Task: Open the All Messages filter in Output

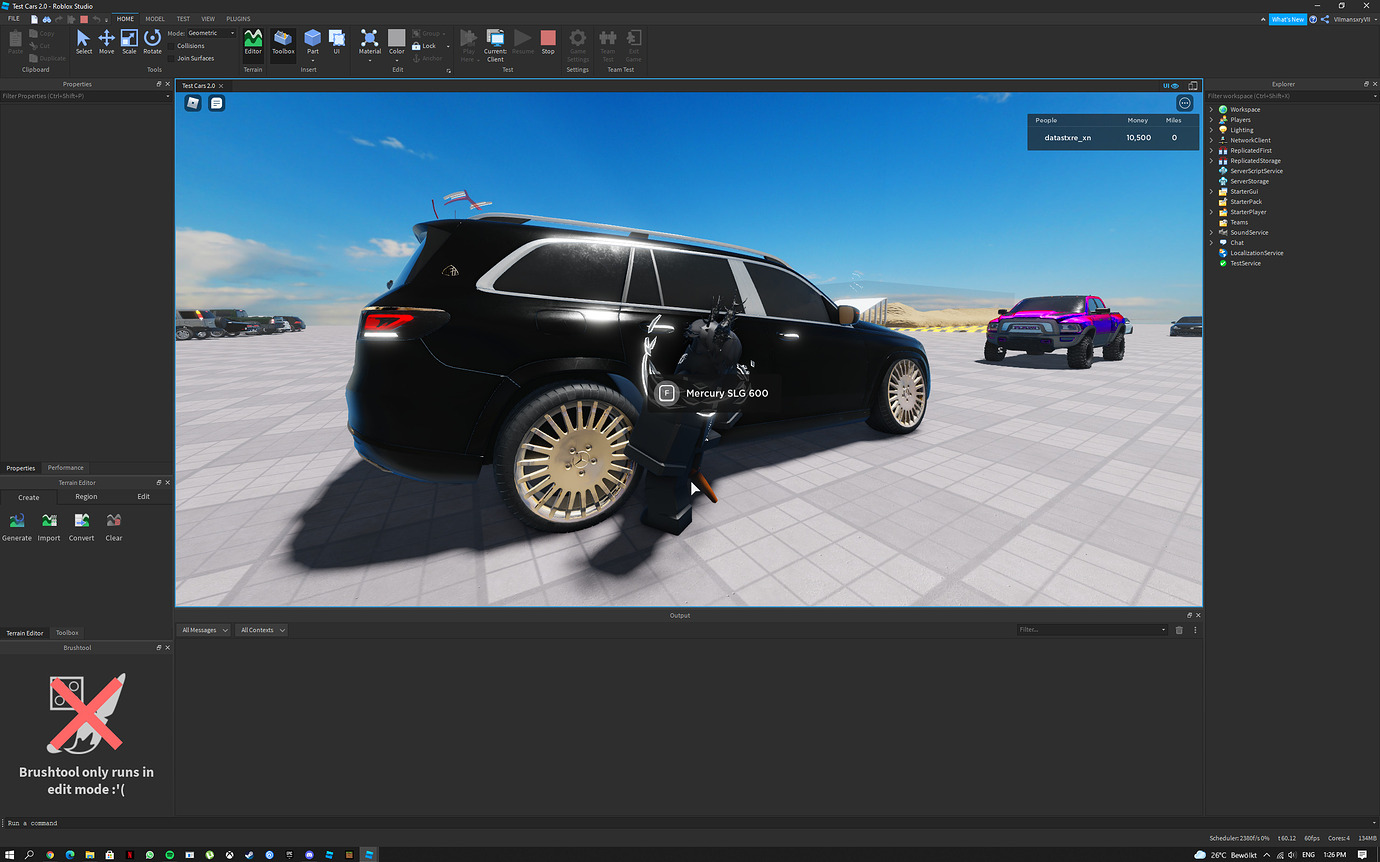Action: 203,630
